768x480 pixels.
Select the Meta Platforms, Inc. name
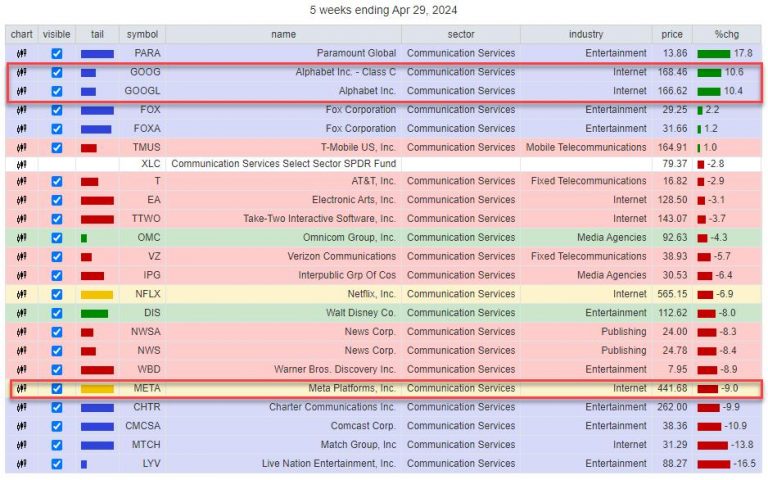(x=352, y=388)
